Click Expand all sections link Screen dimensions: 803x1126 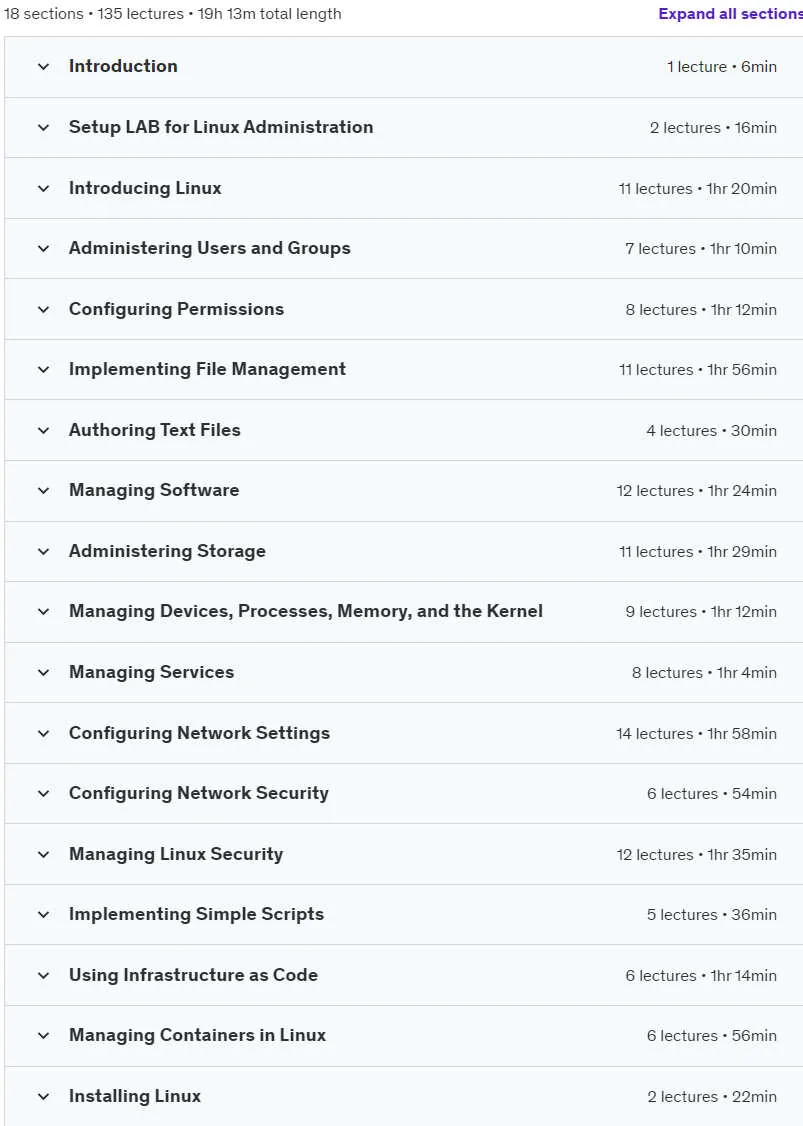click(730, 14)
